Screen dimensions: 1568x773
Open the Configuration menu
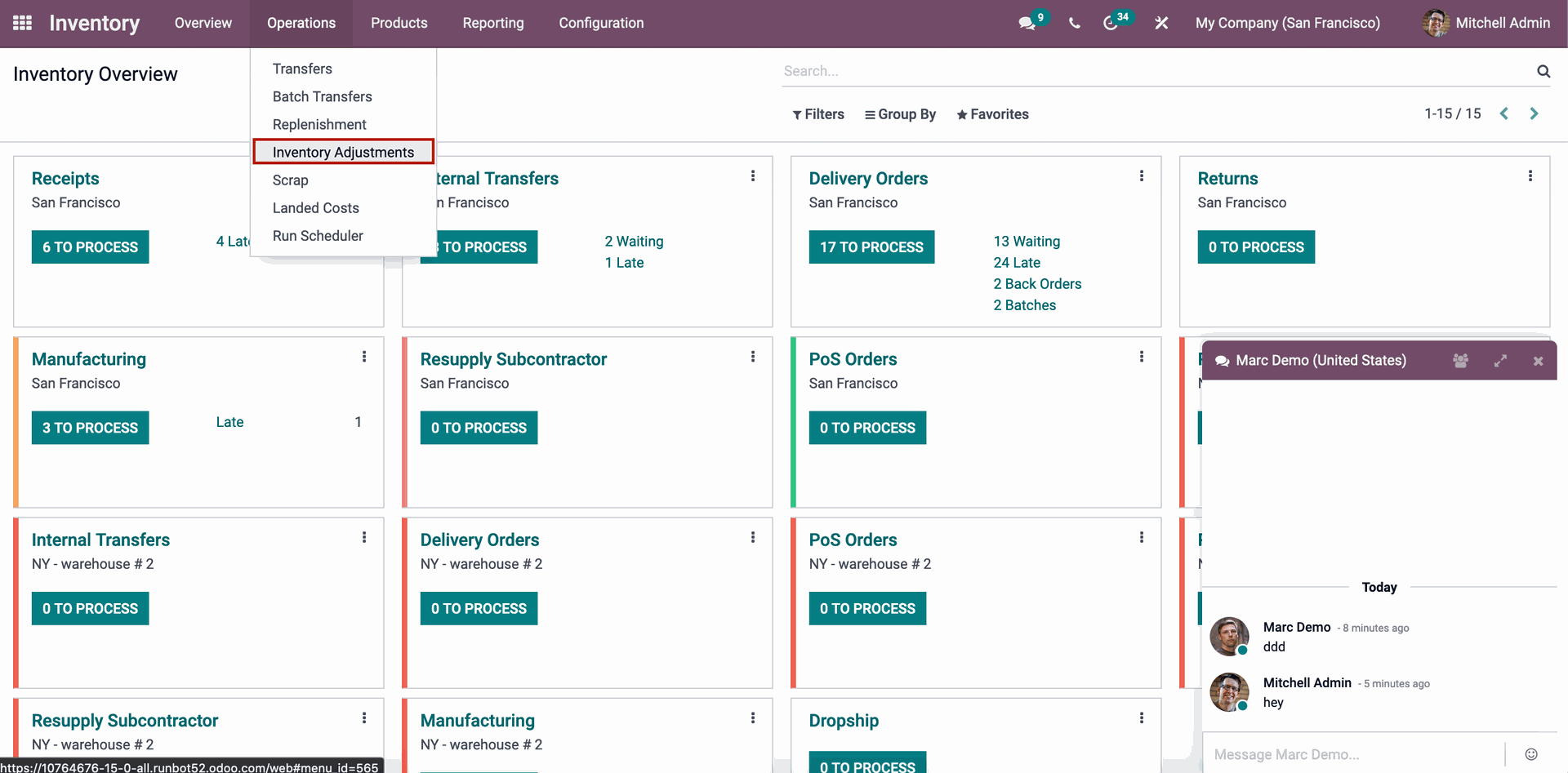point(601,23)
